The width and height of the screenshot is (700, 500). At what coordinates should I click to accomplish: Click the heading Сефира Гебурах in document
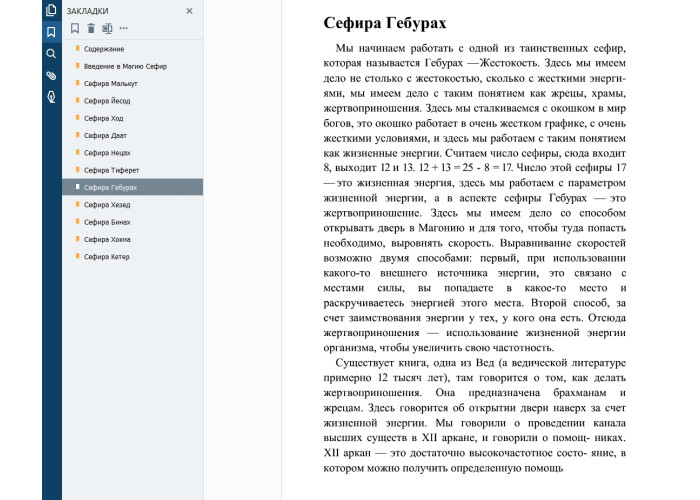[x=385, y=22]
